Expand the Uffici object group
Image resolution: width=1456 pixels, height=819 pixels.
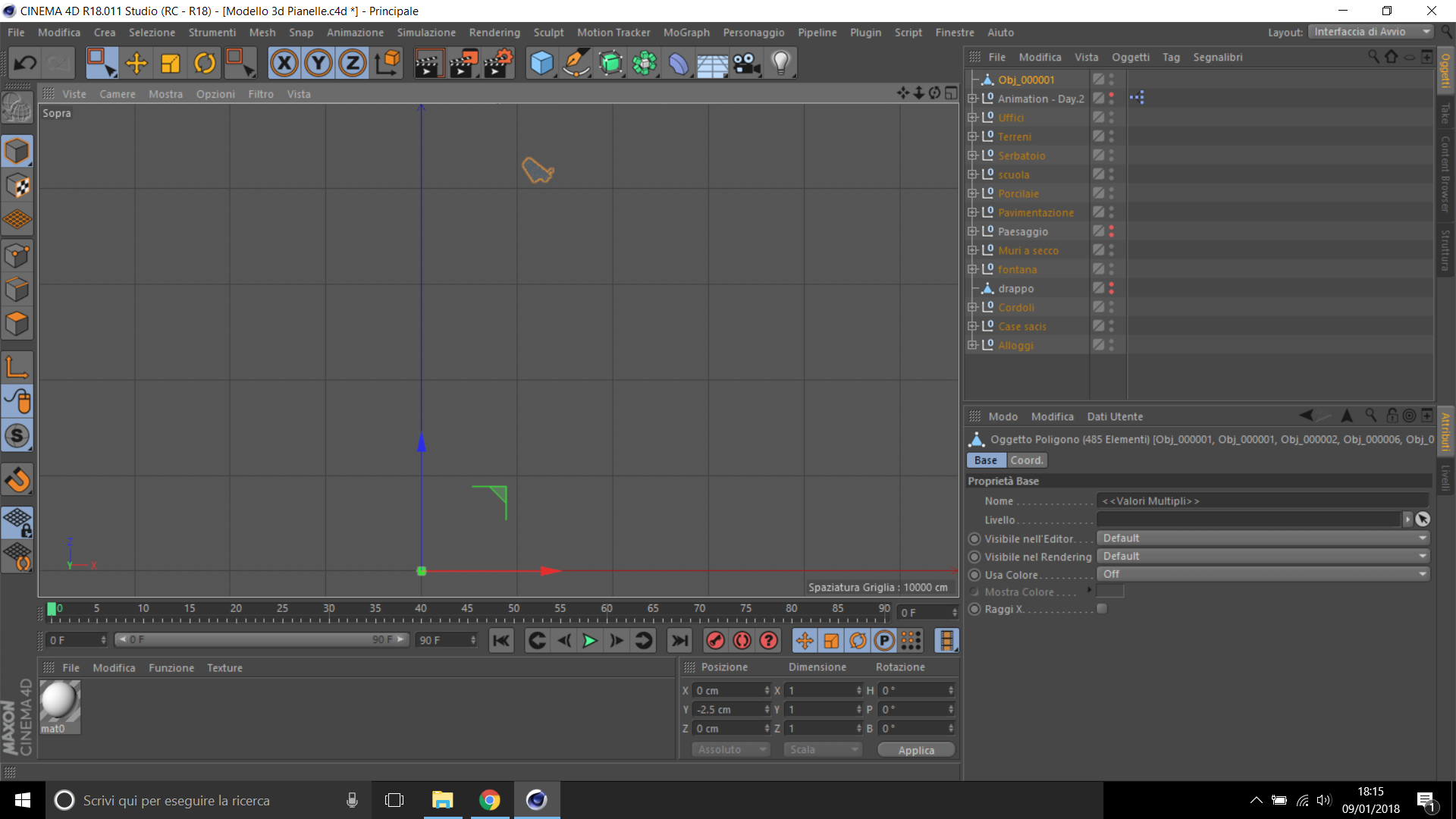[972, 118]
